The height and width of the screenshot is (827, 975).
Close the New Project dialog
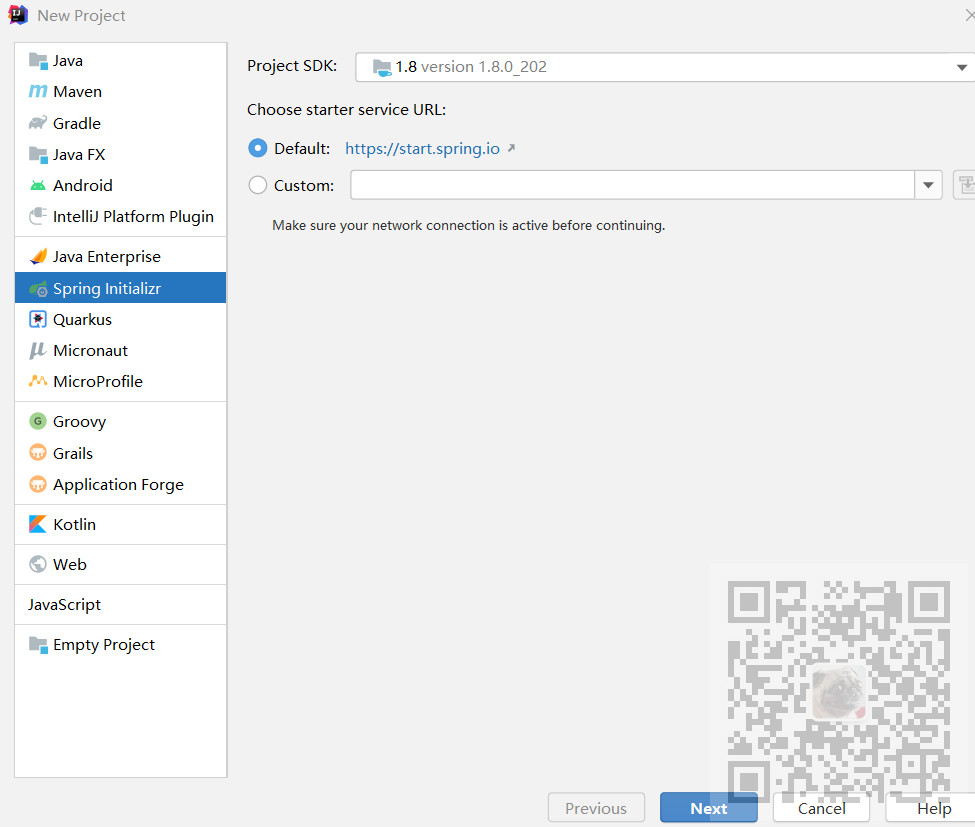(969, 15)
